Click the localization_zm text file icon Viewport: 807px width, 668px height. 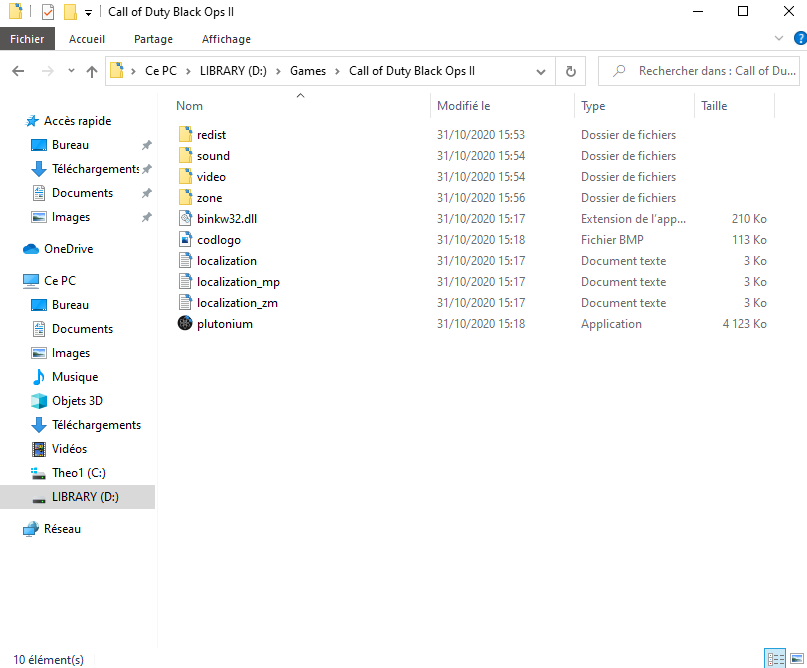185,303
